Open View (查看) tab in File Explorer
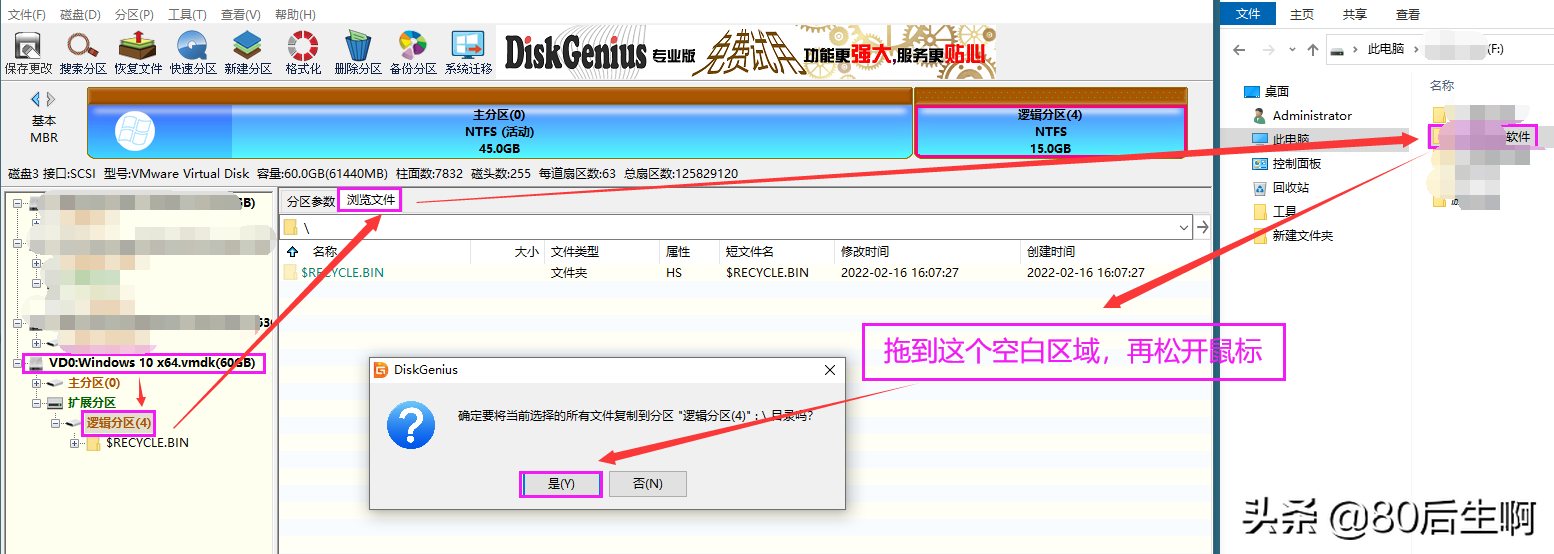Image resolution: width=1554 pixels, height=554 pixels. (x=1408, y=14)
